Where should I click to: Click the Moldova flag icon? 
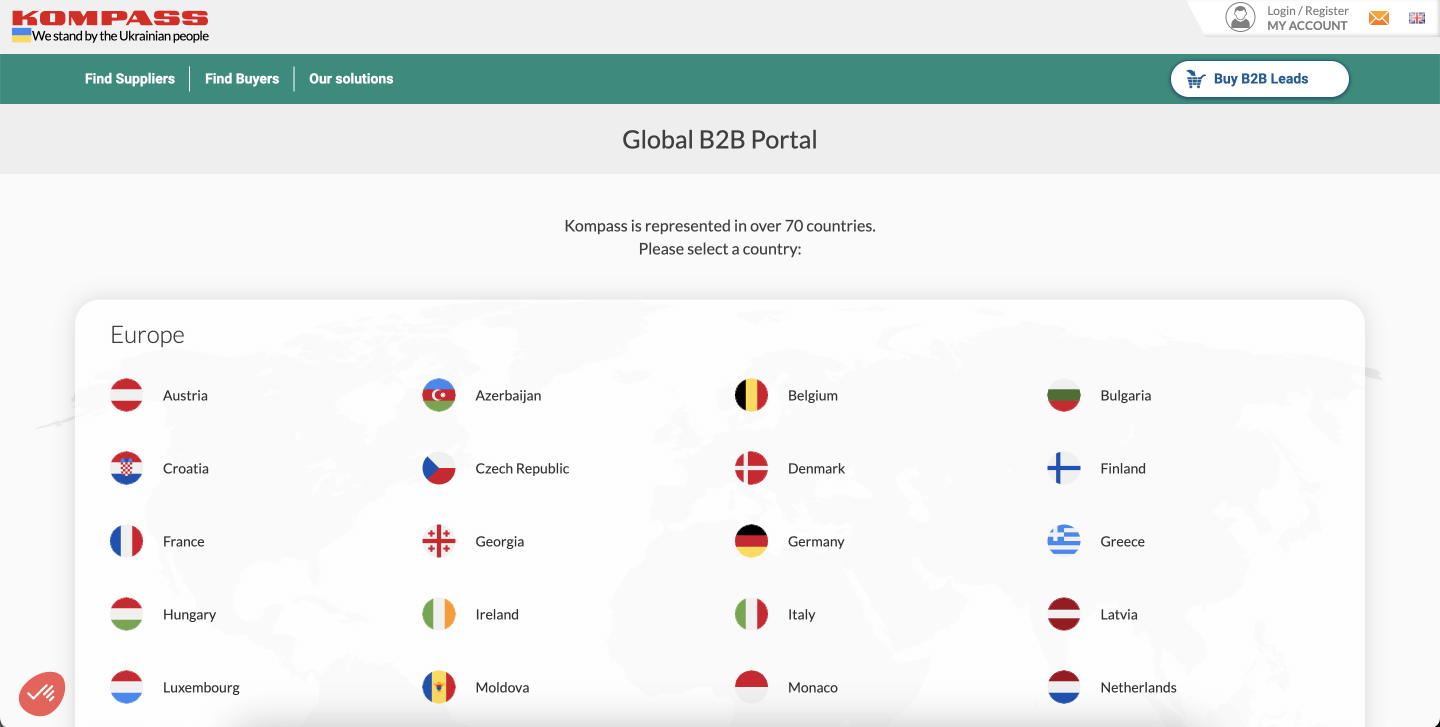tap(439, 687)
